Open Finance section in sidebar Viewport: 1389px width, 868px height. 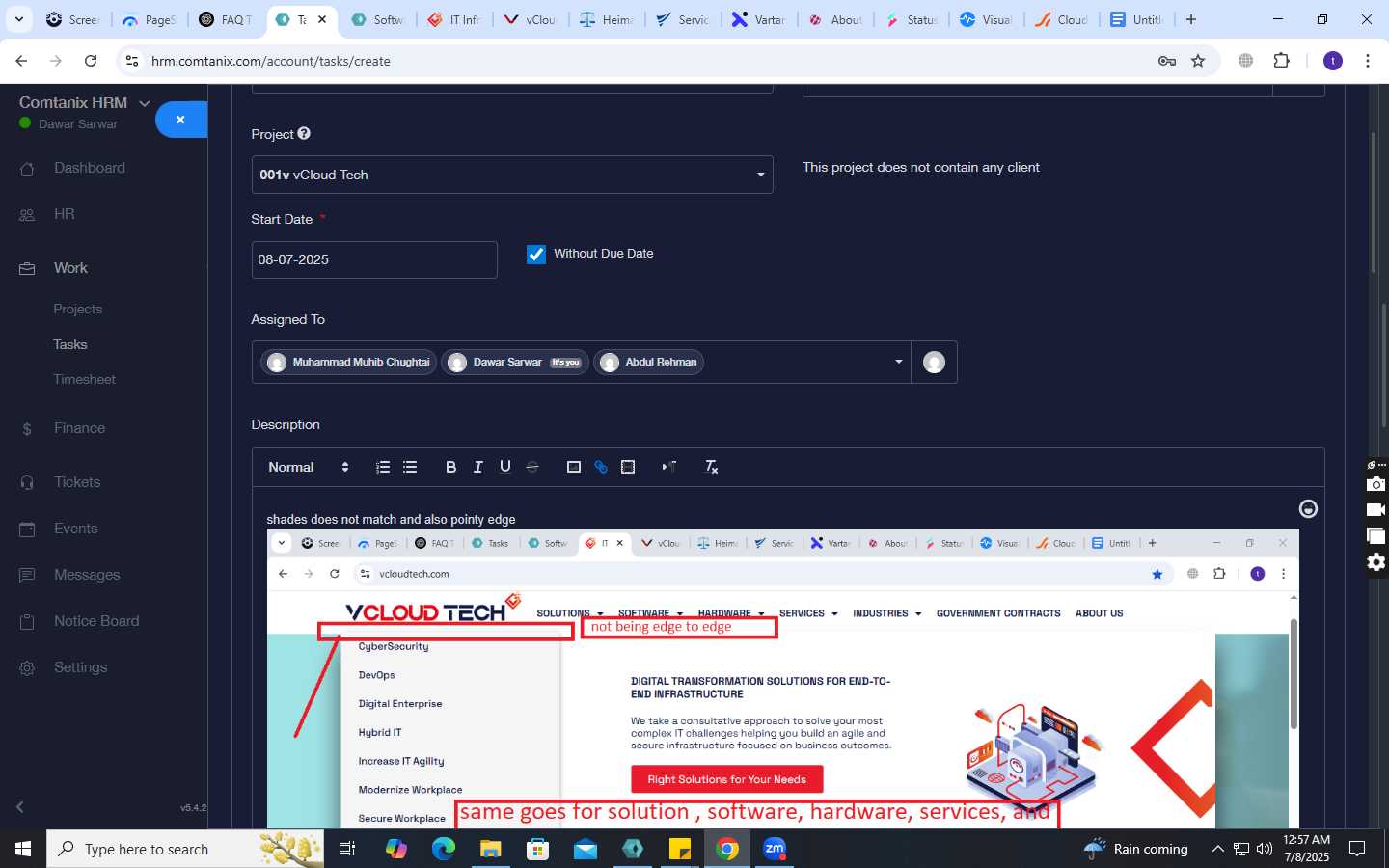(x=79, y=428)
